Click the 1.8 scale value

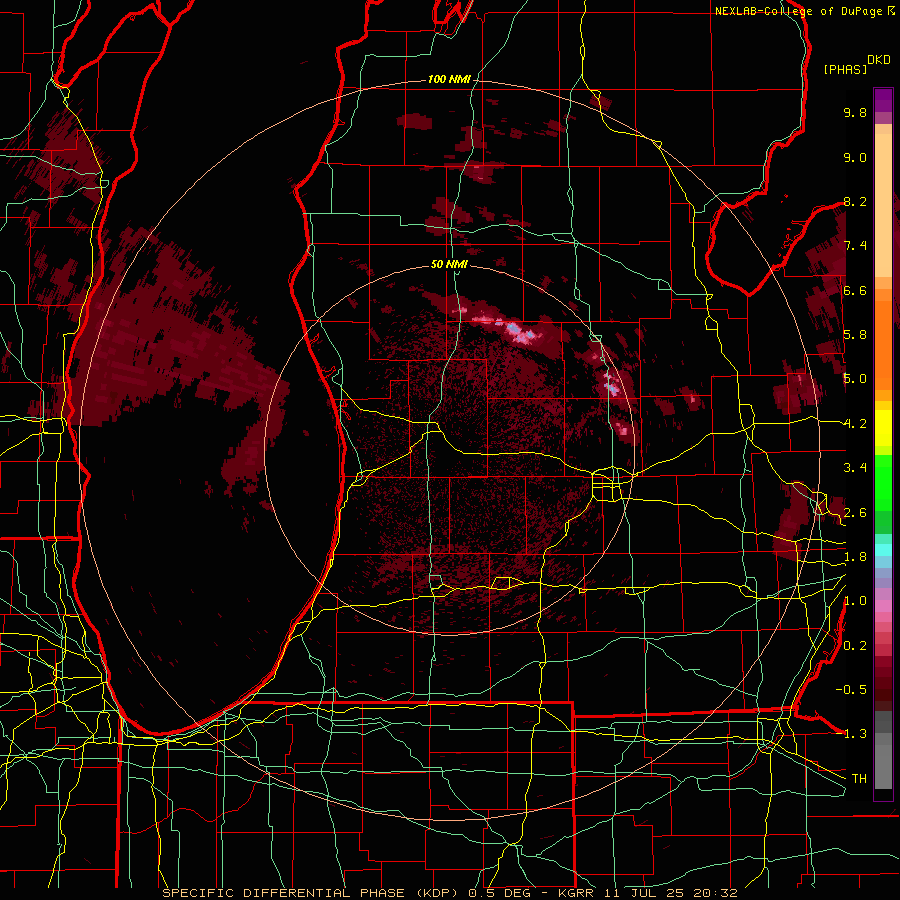click(x=855, y=557)
